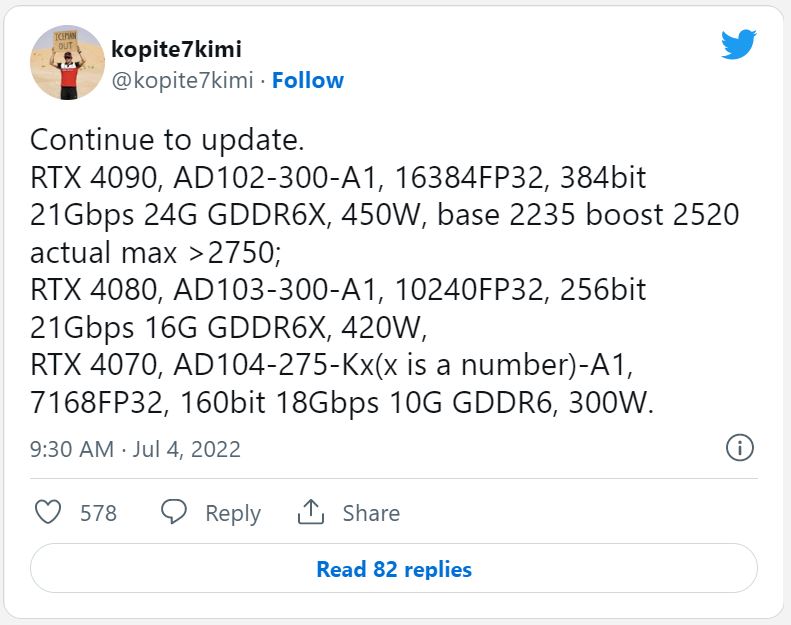Like the tweet with the heart icon
This screenshot has height=625, width=791.
47,513
